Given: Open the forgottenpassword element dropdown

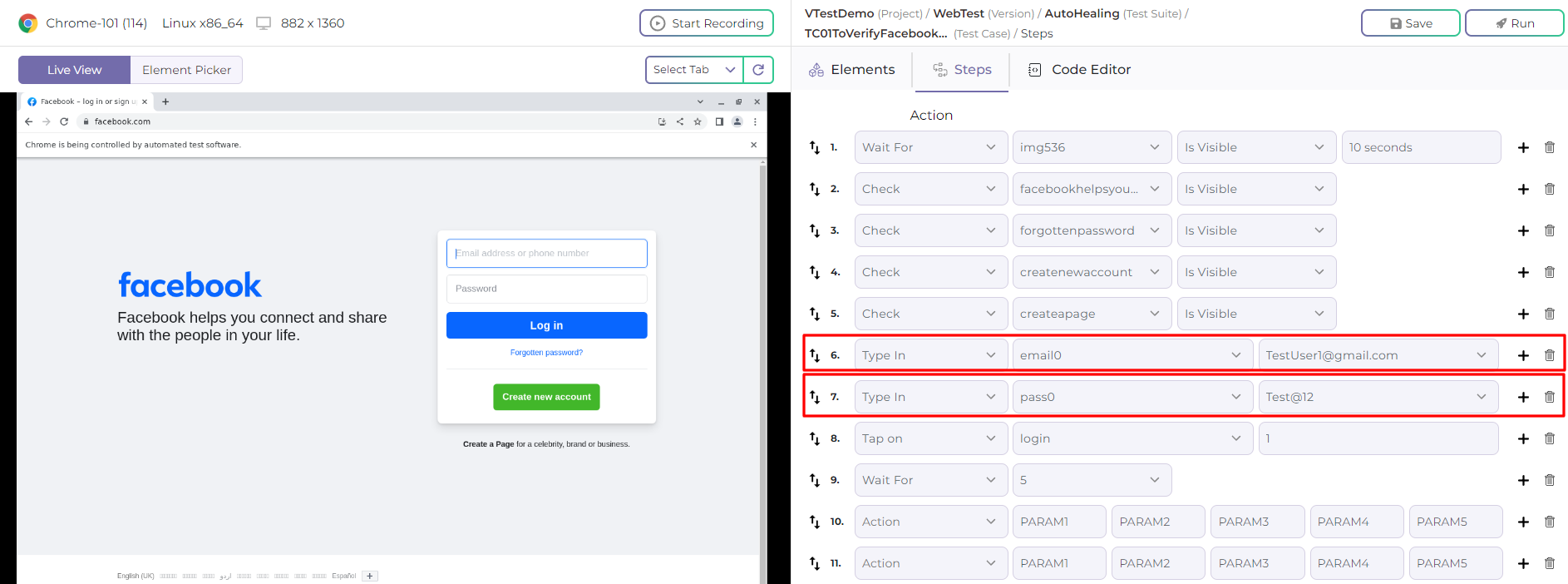Looking at the screenshot, I should pos(1092,230).
